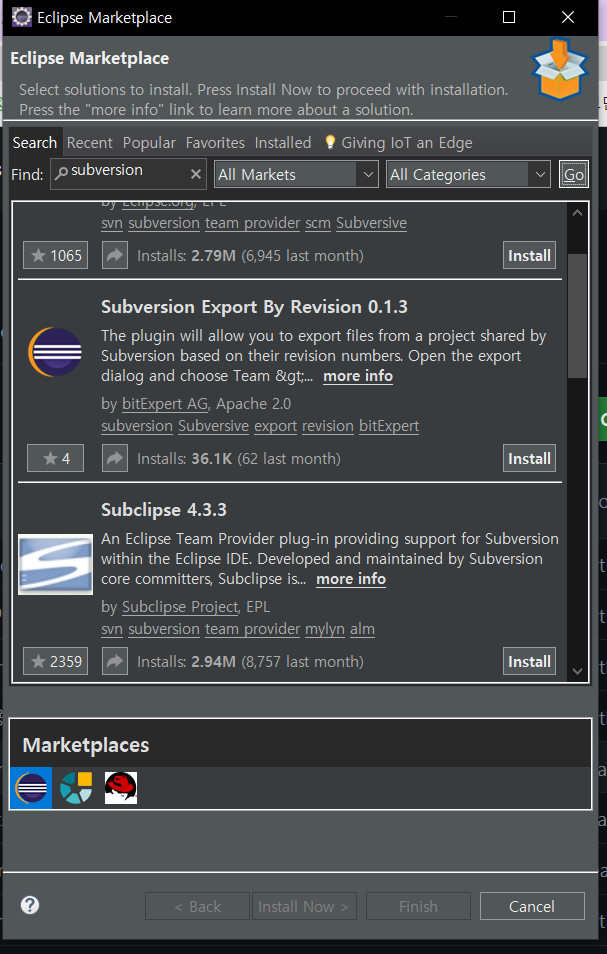Click the Subversion Export By Revision 0.1.3 title
The image size is (607, 954).
point(254,307)
